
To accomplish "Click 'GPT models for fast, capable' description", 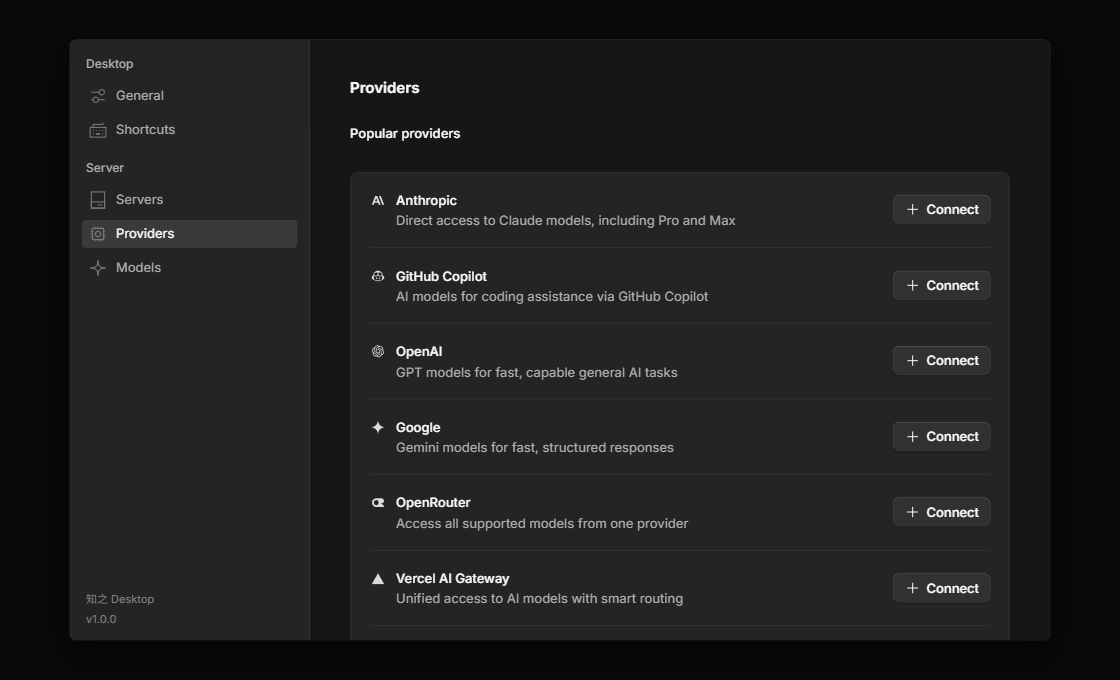I will (536, 372).
